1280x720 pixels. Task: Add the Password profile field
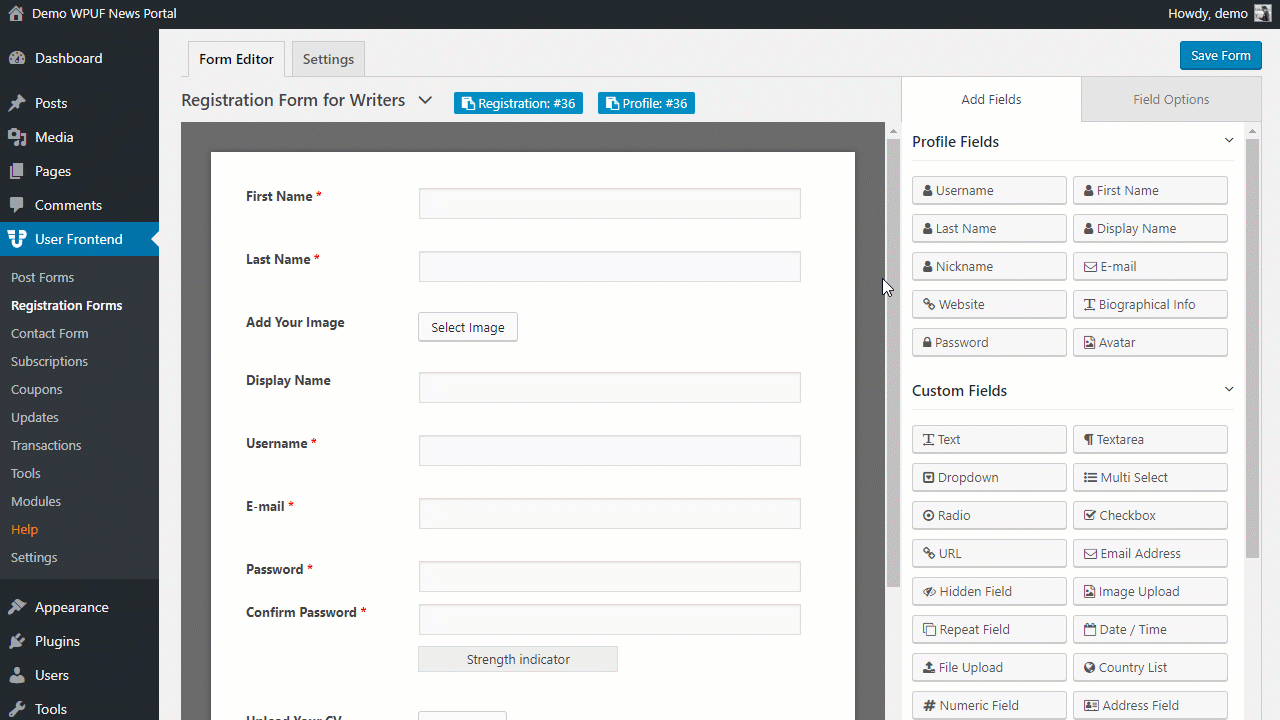989,342
